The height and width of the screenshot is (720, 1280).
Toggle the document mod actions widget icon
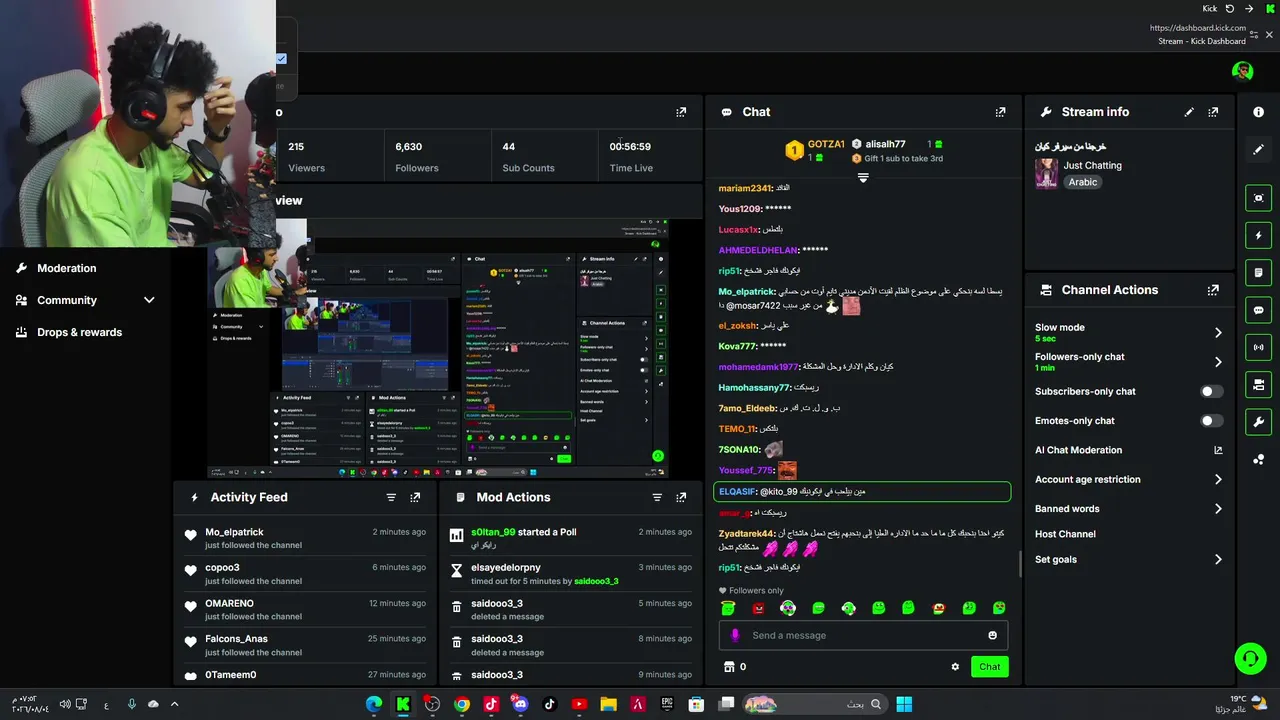point(1258,272)
